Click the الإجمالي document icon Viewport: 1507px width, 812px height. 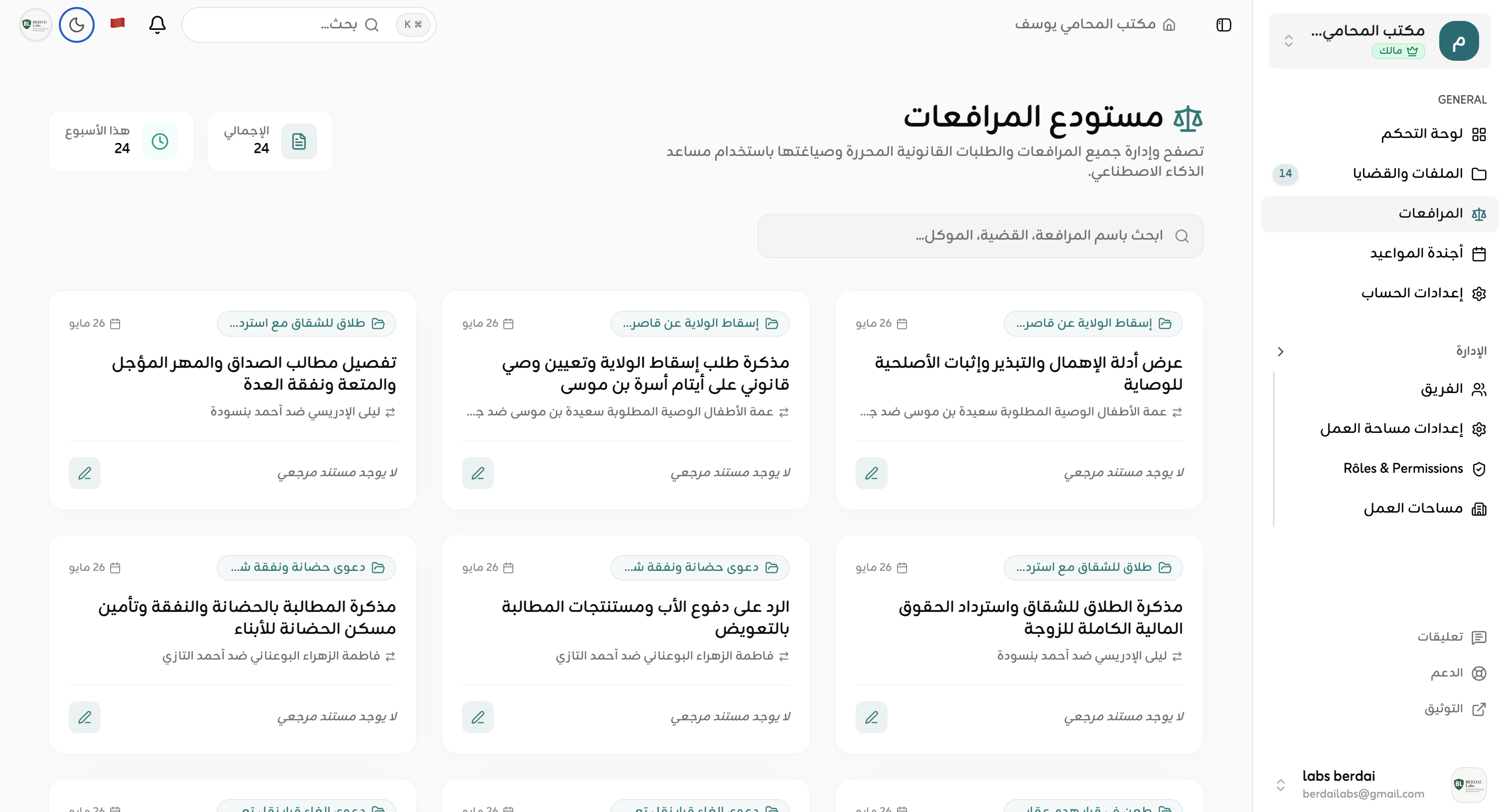pos(299,141)
